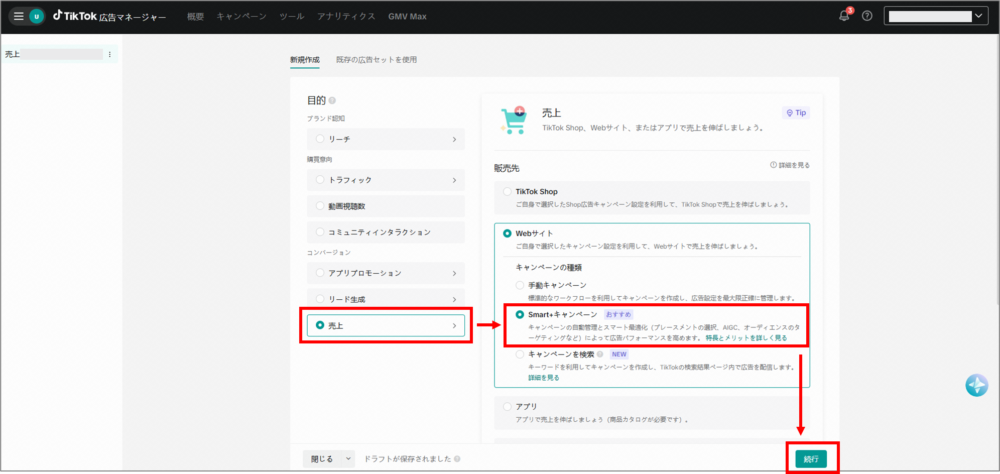Choose the 手動キャンペーン campaign type
The width and height of the screenshot is (1000, 474).
520,285
